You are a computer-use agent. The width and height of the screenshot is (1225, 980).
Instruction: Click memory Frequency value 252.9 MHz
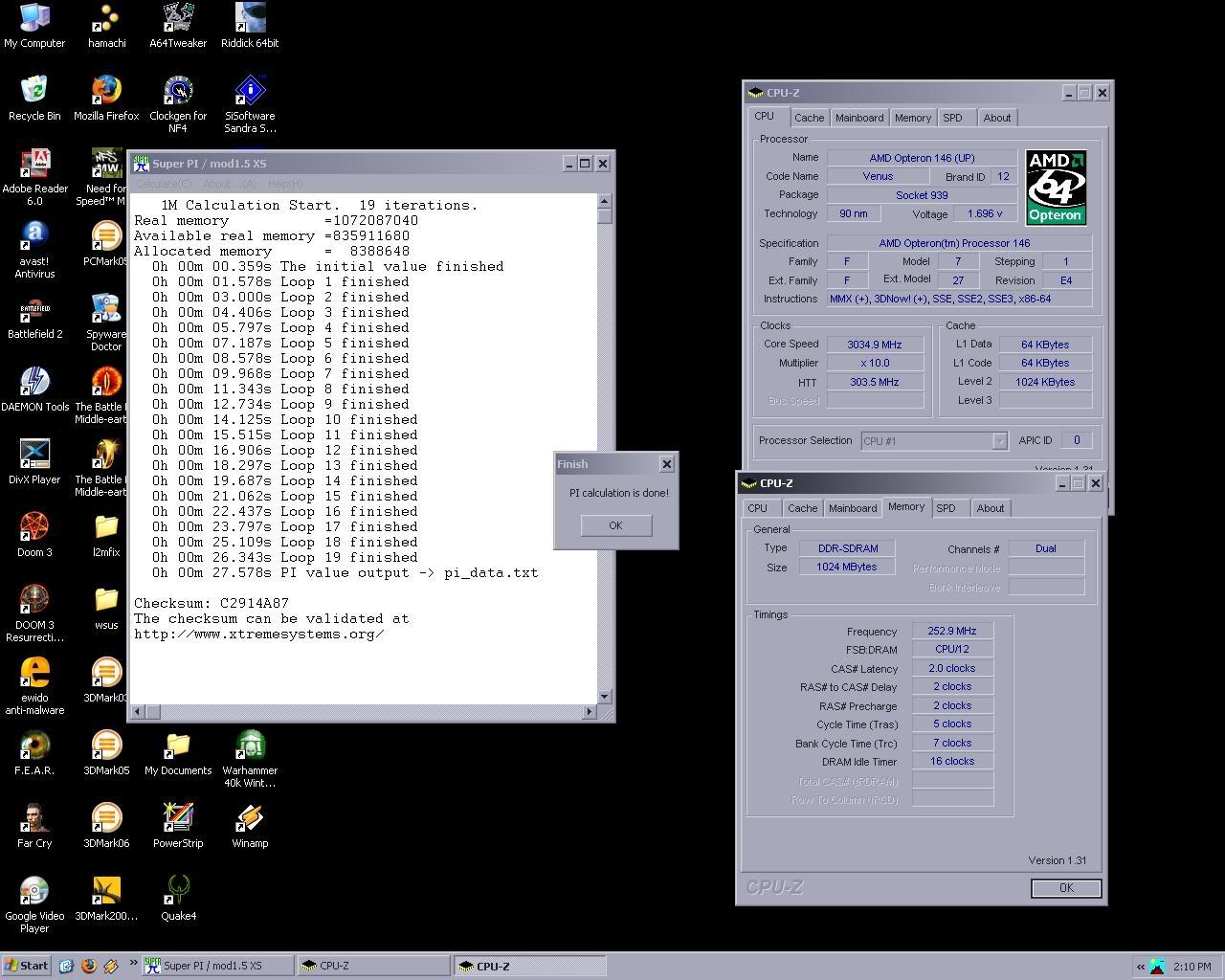(952, 632)
